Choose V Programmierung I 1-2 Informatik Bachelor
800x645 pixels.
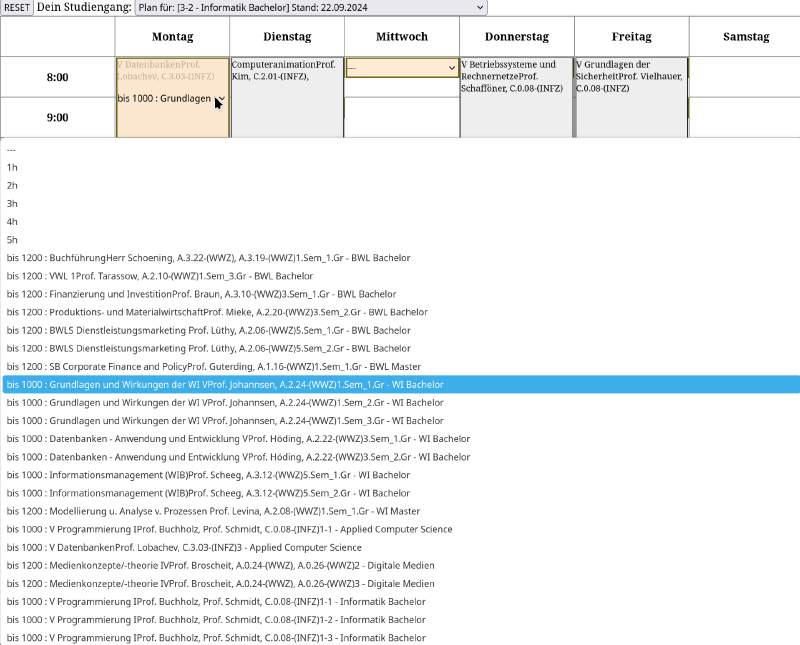215,620
